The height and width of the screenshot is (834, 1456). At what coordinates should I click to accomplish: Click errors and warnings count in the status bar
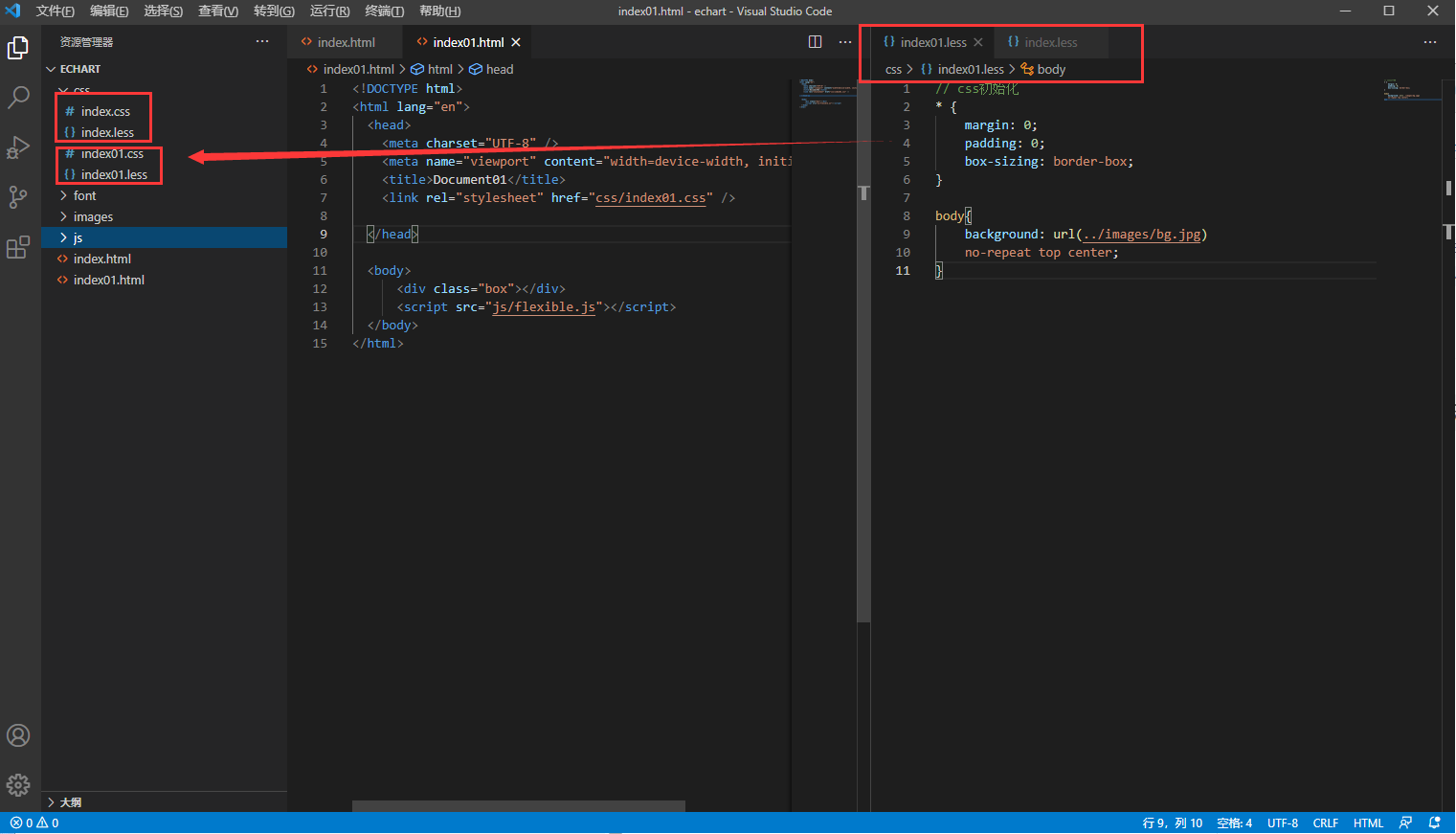pyautogui.click(x=34, y=823)
